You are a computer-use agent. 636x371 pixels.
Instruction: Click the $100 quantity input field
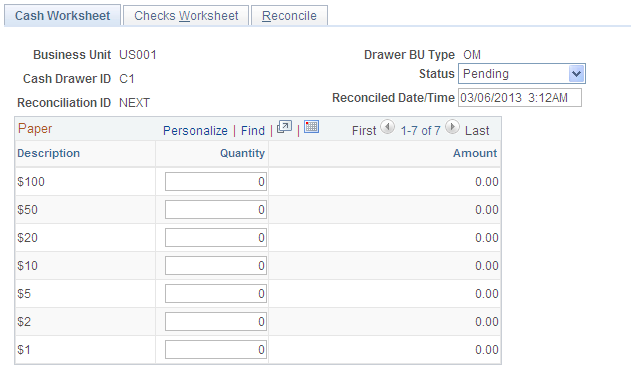point(216,182)
